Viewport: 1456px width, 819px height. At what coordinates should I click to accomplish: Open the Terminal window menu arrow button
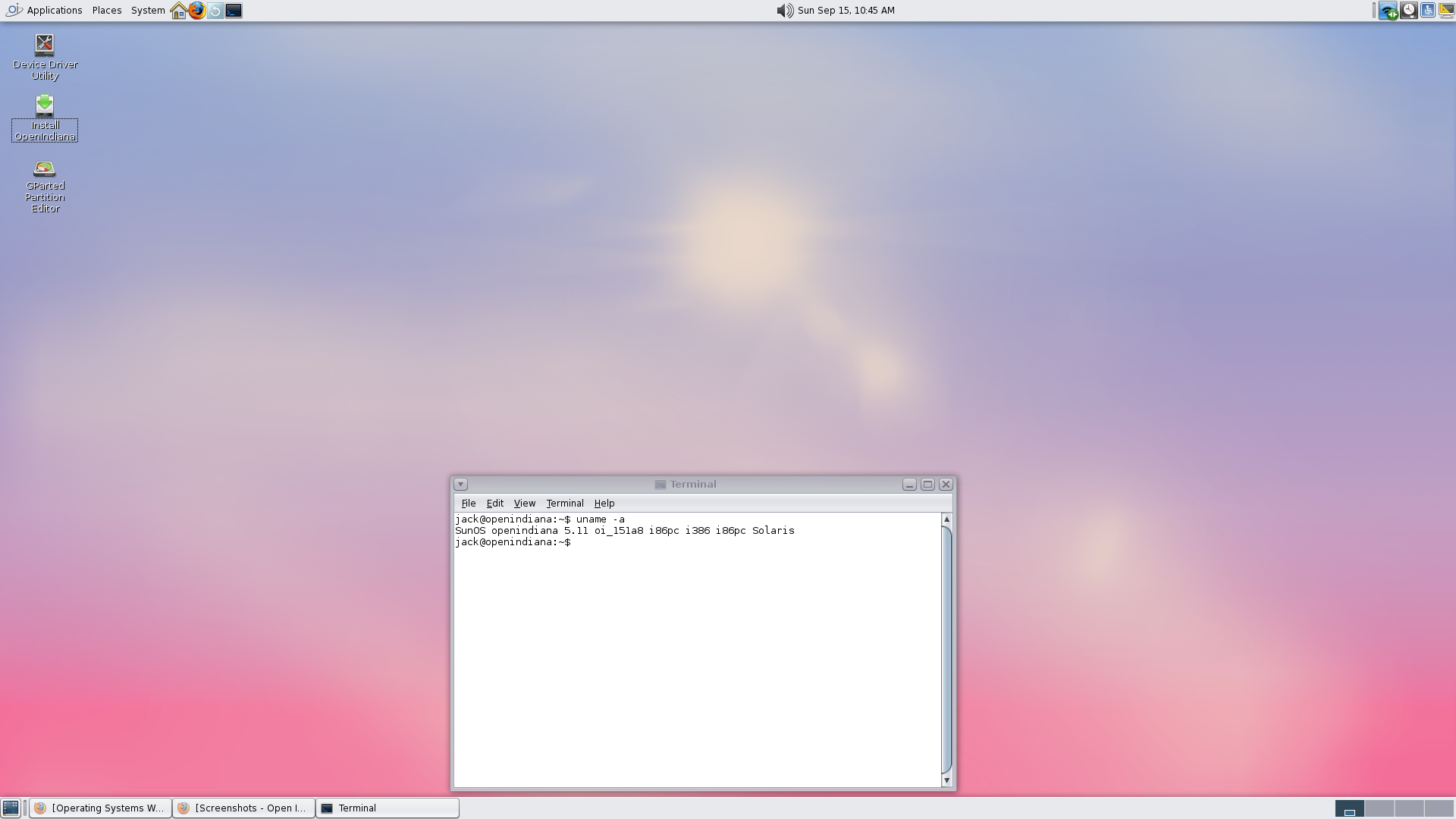pyautogui.click(x=461, y=485)
